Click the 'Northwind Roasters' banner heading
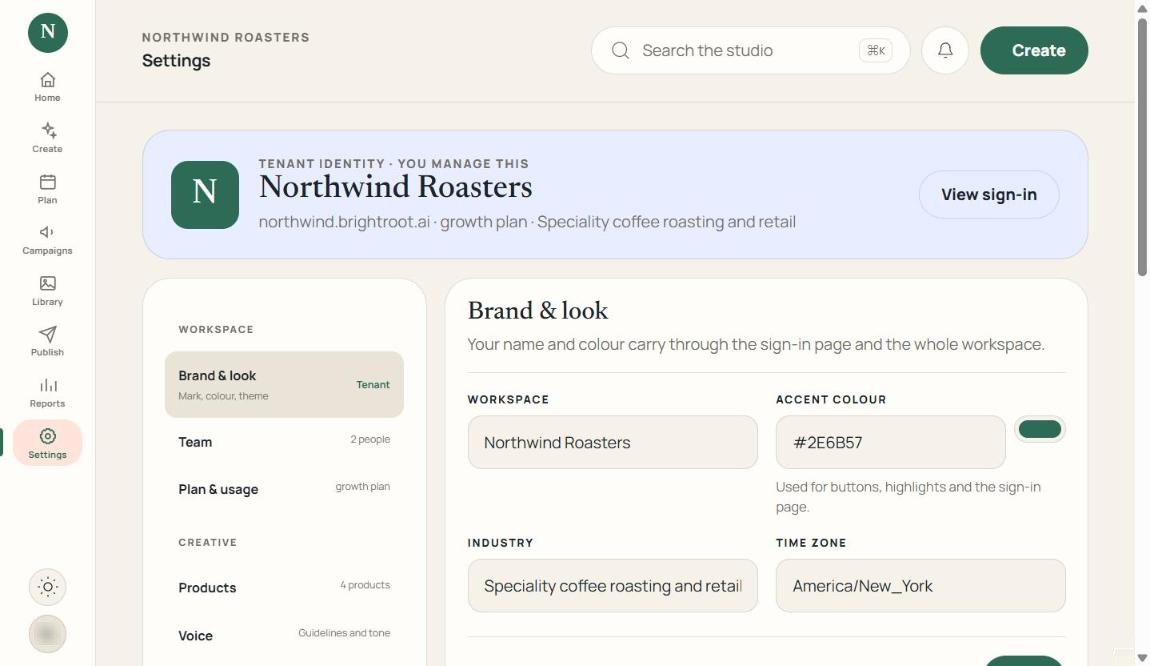Image resolution: width=1150 pixels, height=666 pixels. pyautogui.click(x=395, y=187)
